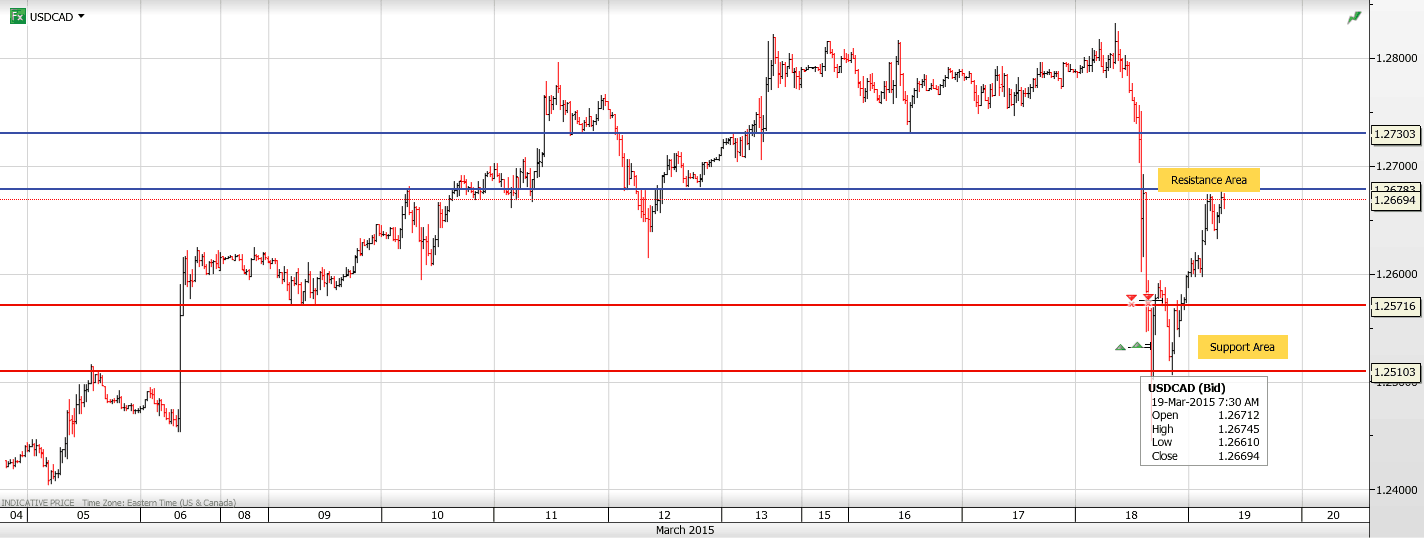Image resolution: width=1424 pixels, height=538 pixels.
Task: Select the leftmost green buy triangle marker
Action: pos(1120,347)
